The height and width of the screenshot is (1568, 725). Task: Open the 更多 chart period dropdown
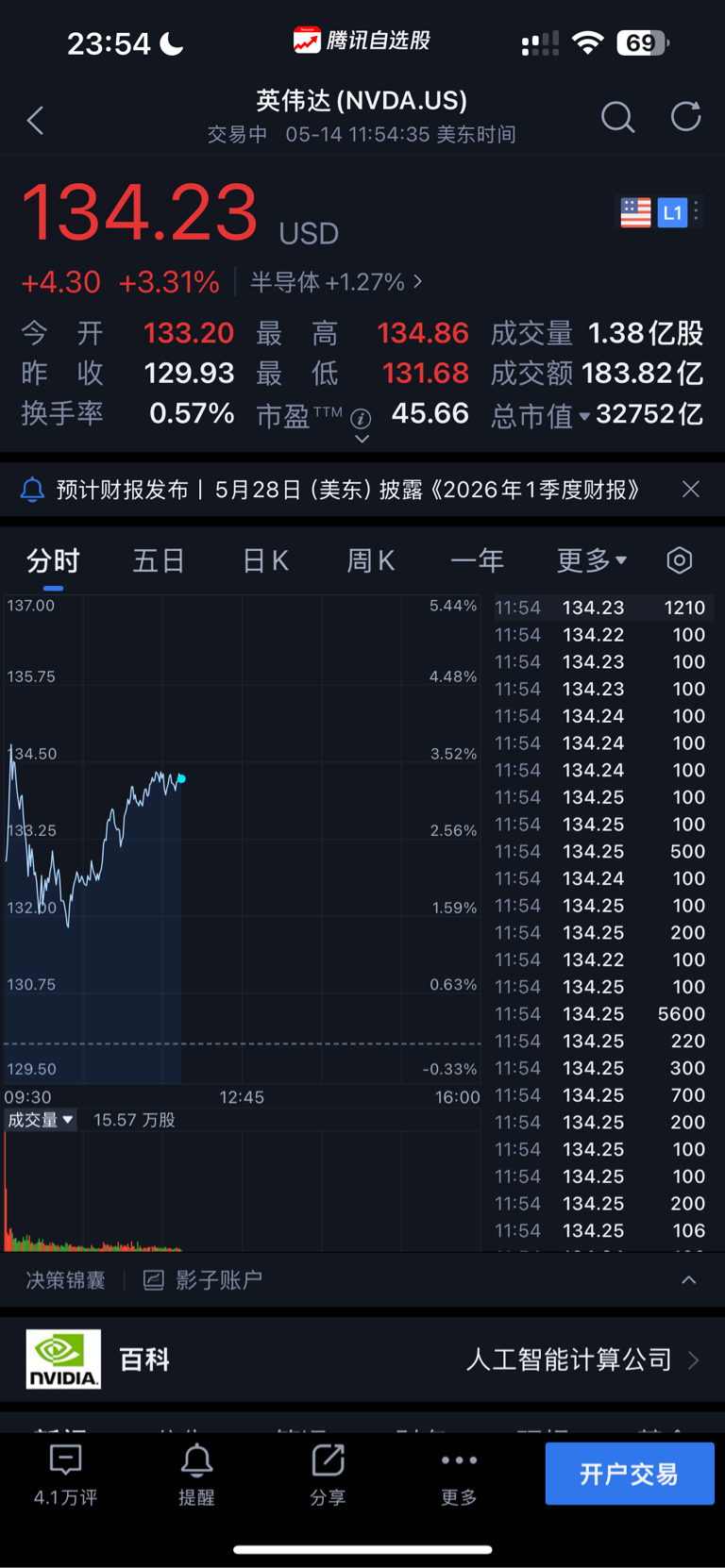(592, 560)
